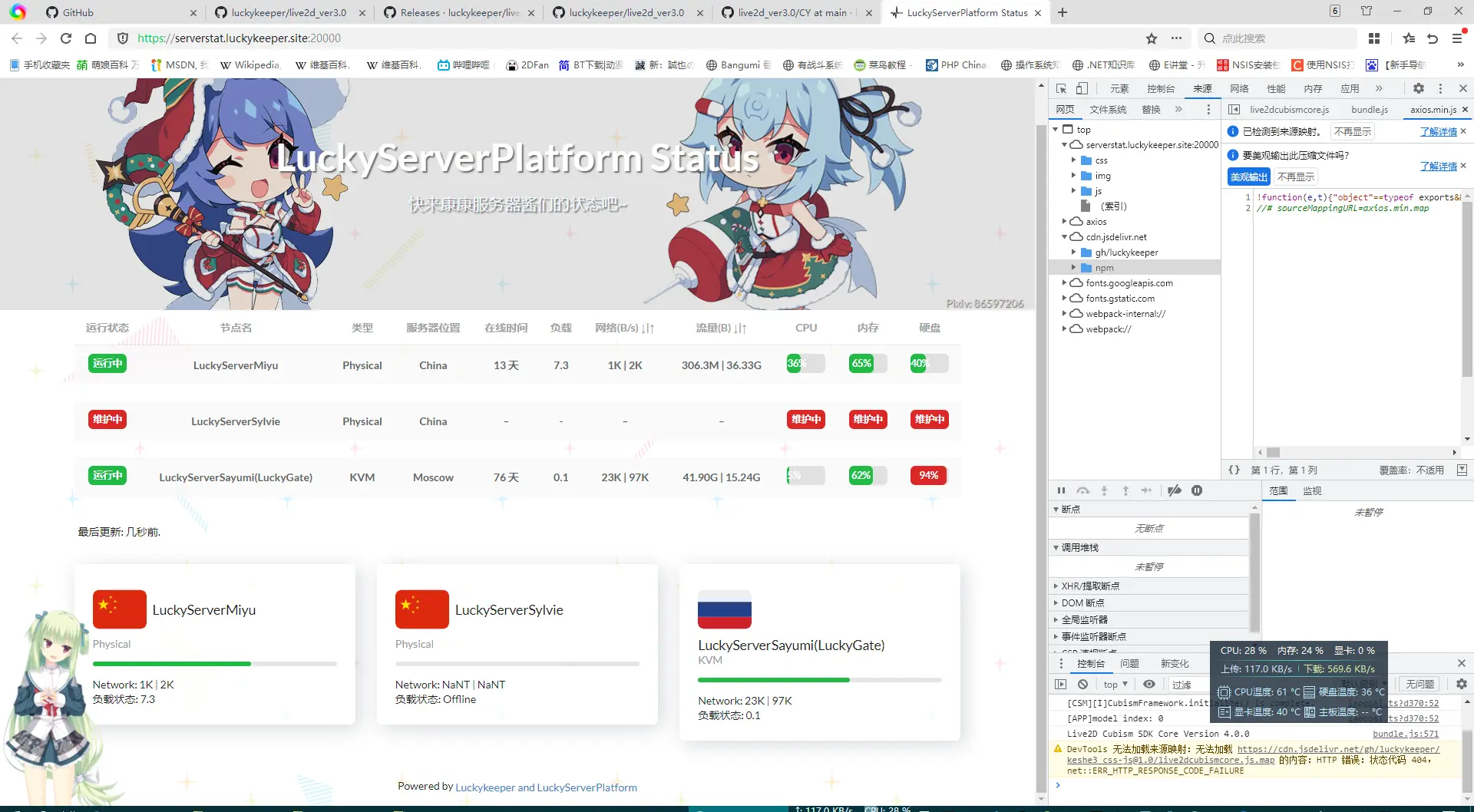Clear the console with the block icon
Viewport: 1474px width, 812px height.
[x=1082, y=684]
